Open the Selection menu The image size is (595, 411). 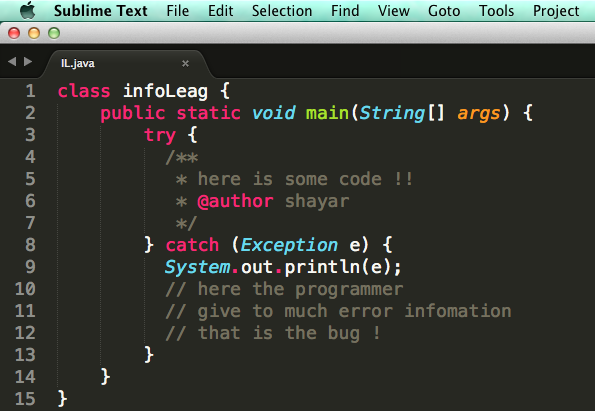[x=282, y=11]
